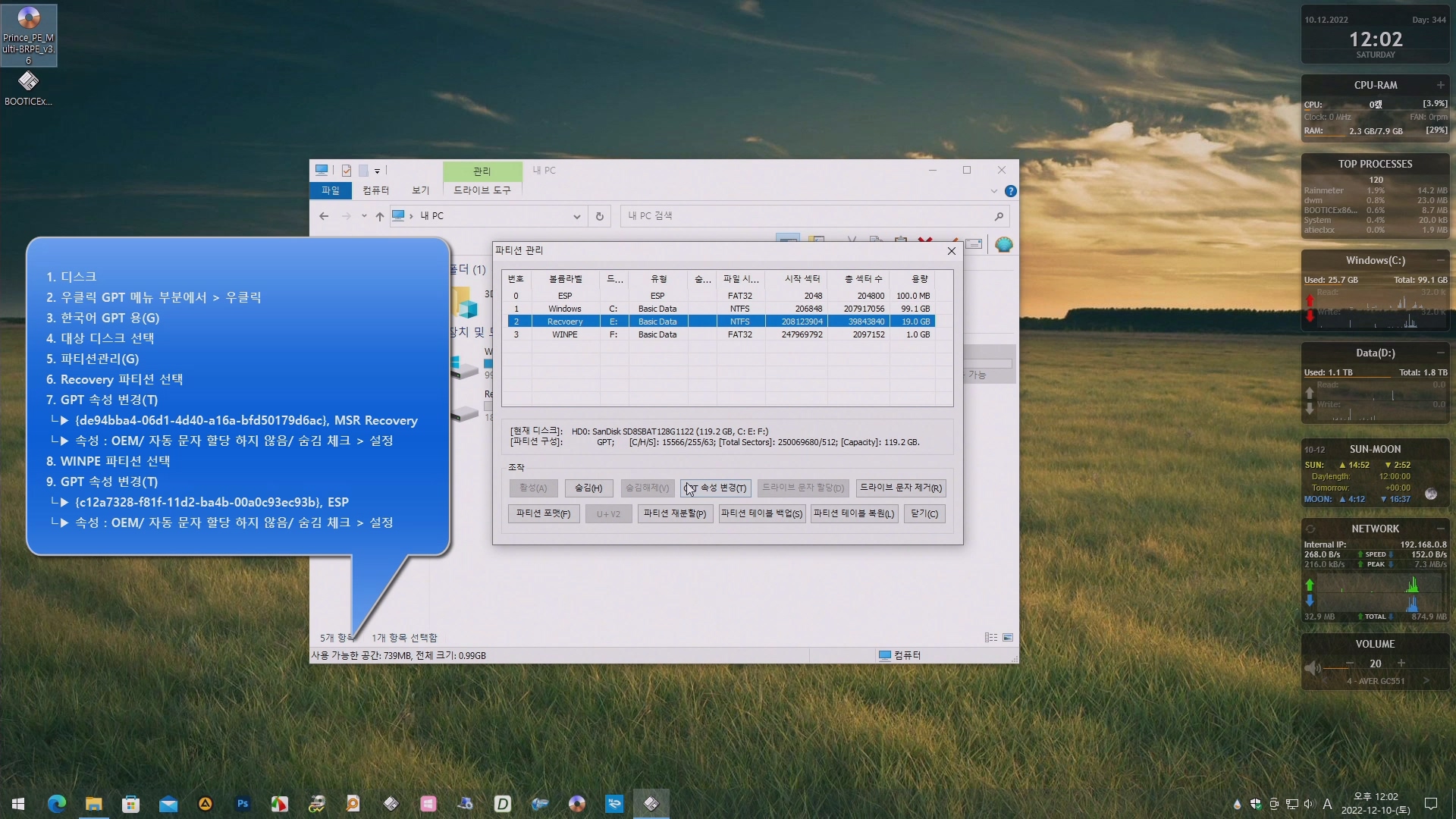Open the disc media app on taskbar
The image size is (1456, 819).
(577, 804)
